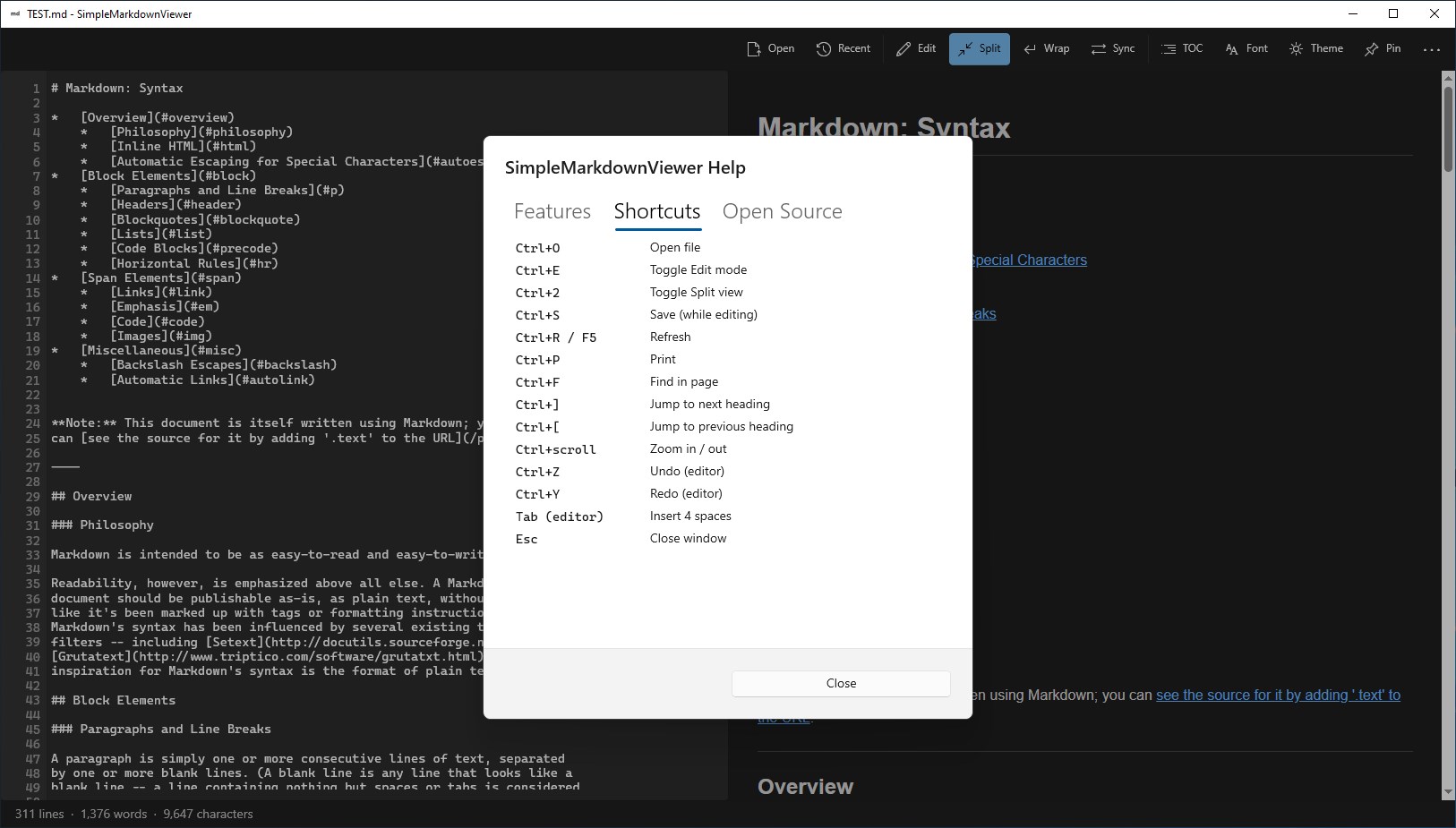Viewport: 1456px width, 828px height.
Task: Toggle the Split view button
Action: pos(980,48)
